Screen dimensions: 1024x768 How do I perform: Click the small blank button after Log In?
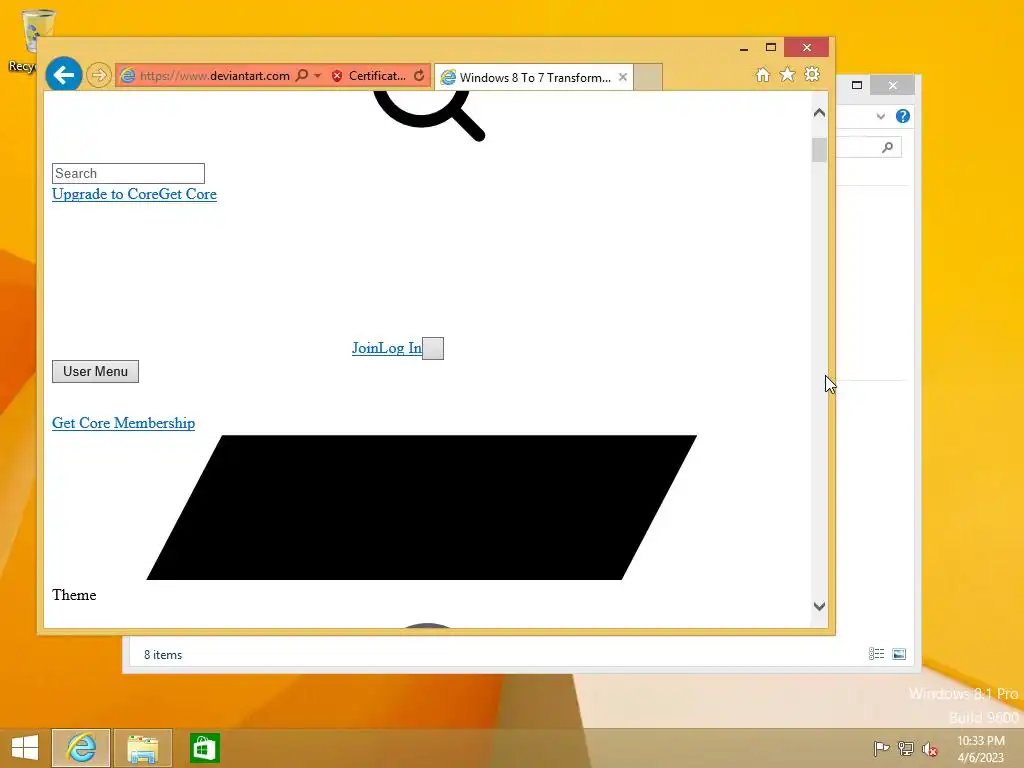click(433, 349)
